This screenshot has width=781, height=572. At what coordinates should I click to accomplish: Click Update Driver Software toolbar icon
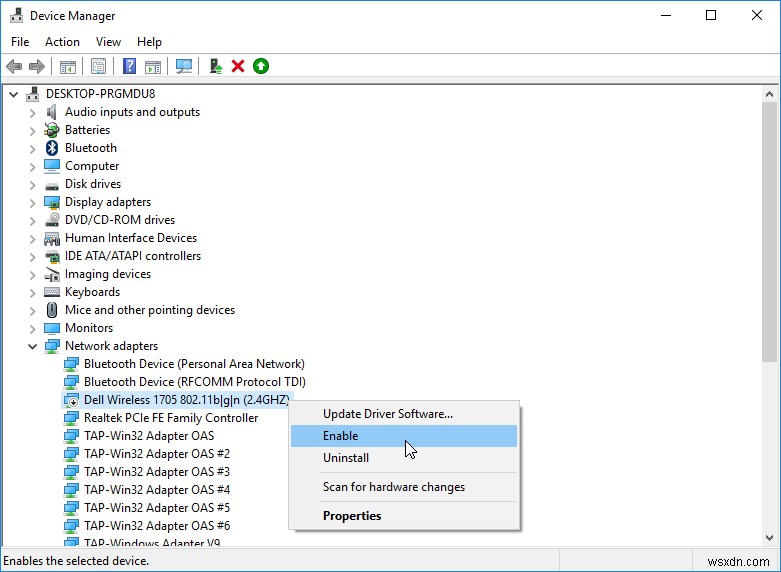click(216, 66)
